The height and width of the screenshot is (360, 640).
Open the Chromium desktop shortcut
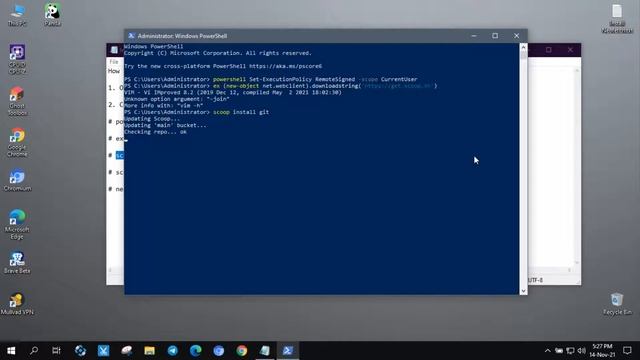point(17,180)
